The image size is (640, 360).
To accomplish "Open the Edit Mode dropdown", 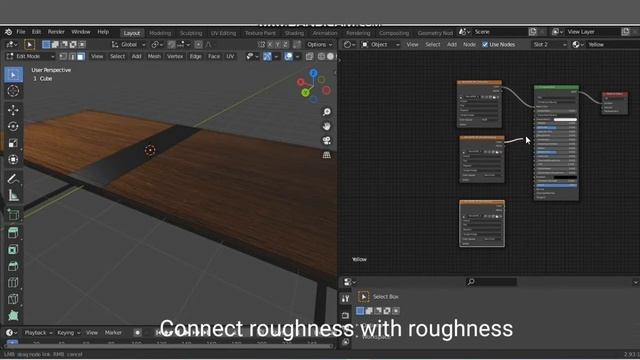I will [31, 56].
